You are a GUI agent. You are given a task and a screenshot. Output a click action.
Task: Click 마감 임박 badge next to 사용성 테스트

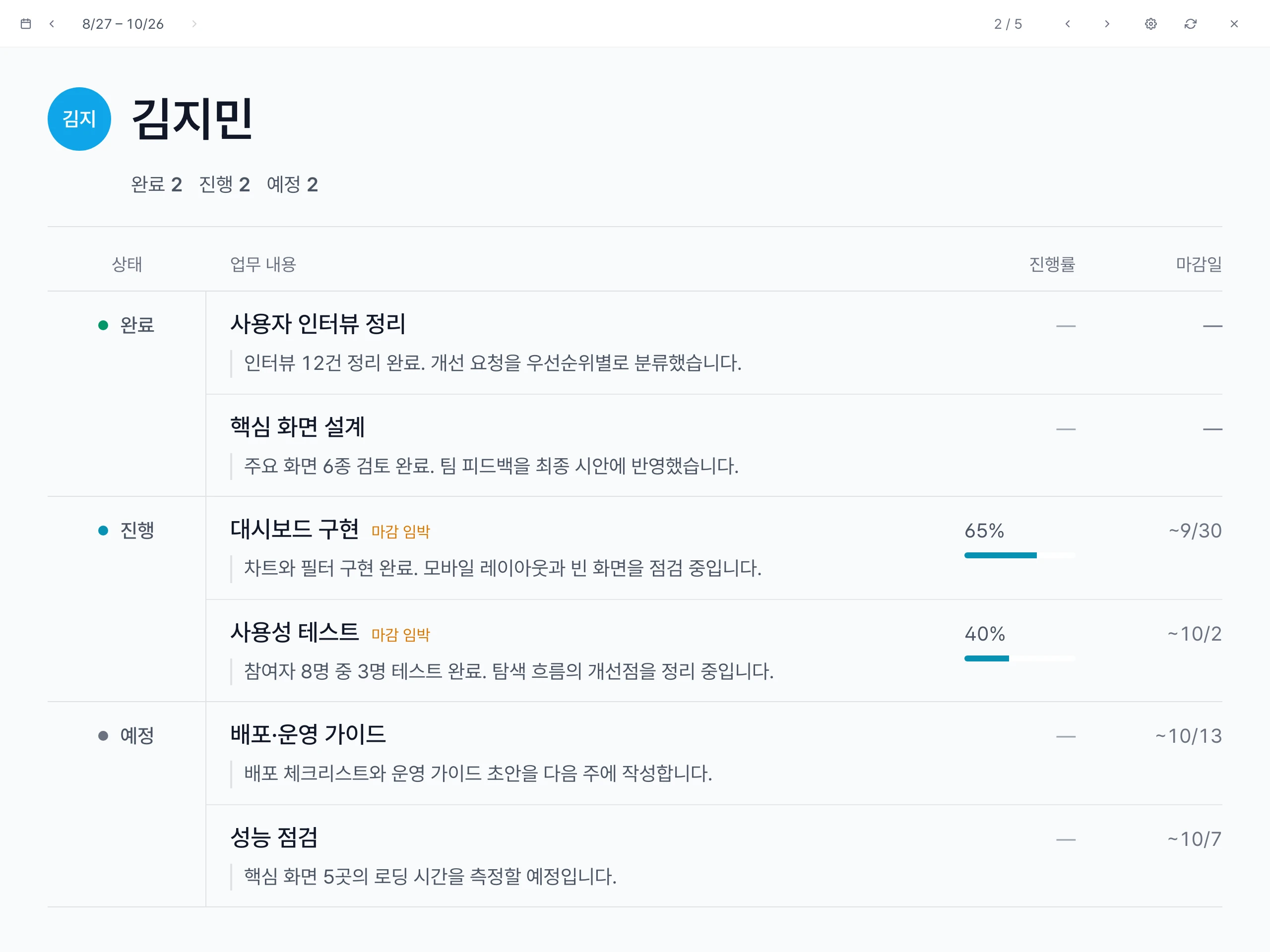click(401, 634)
